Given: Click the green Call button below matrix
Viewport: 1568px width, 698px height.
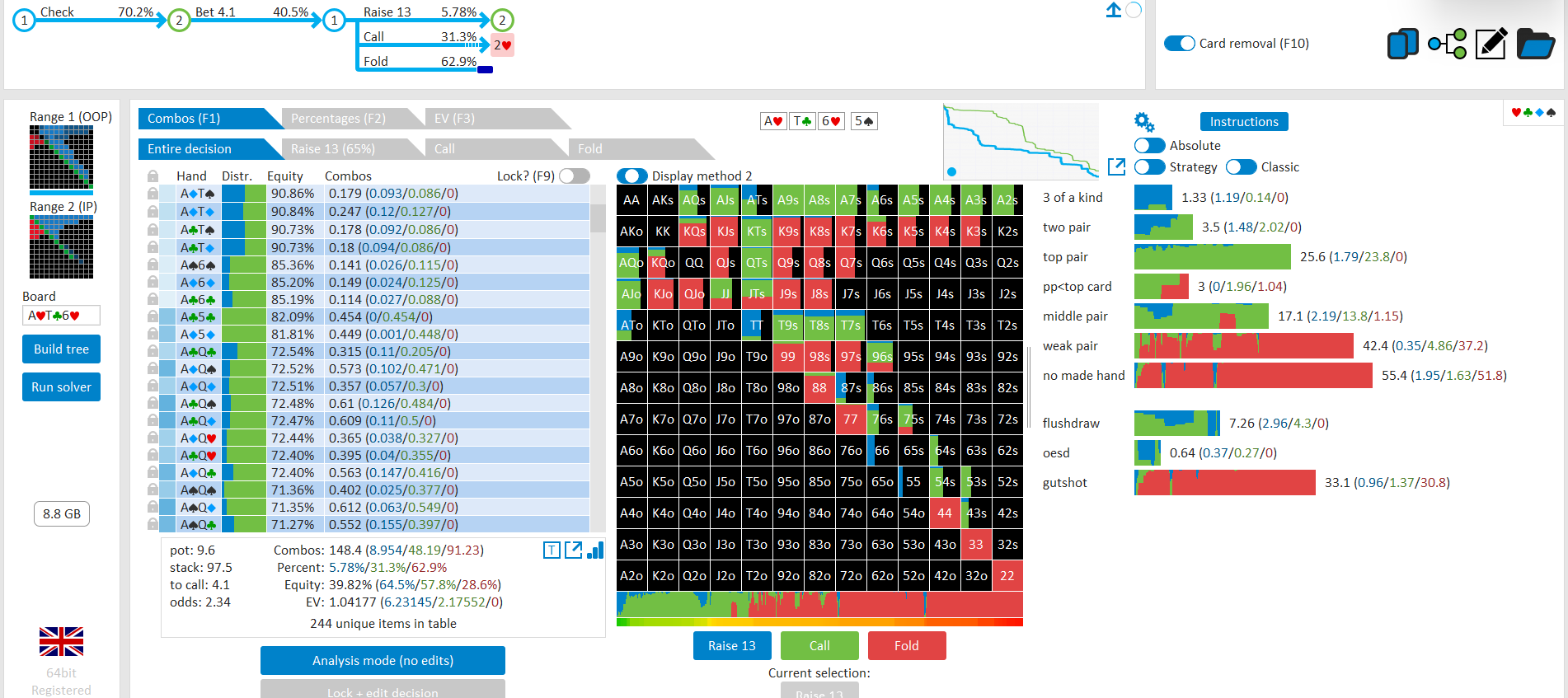Looking at the screenshot, I should (819, 646).
